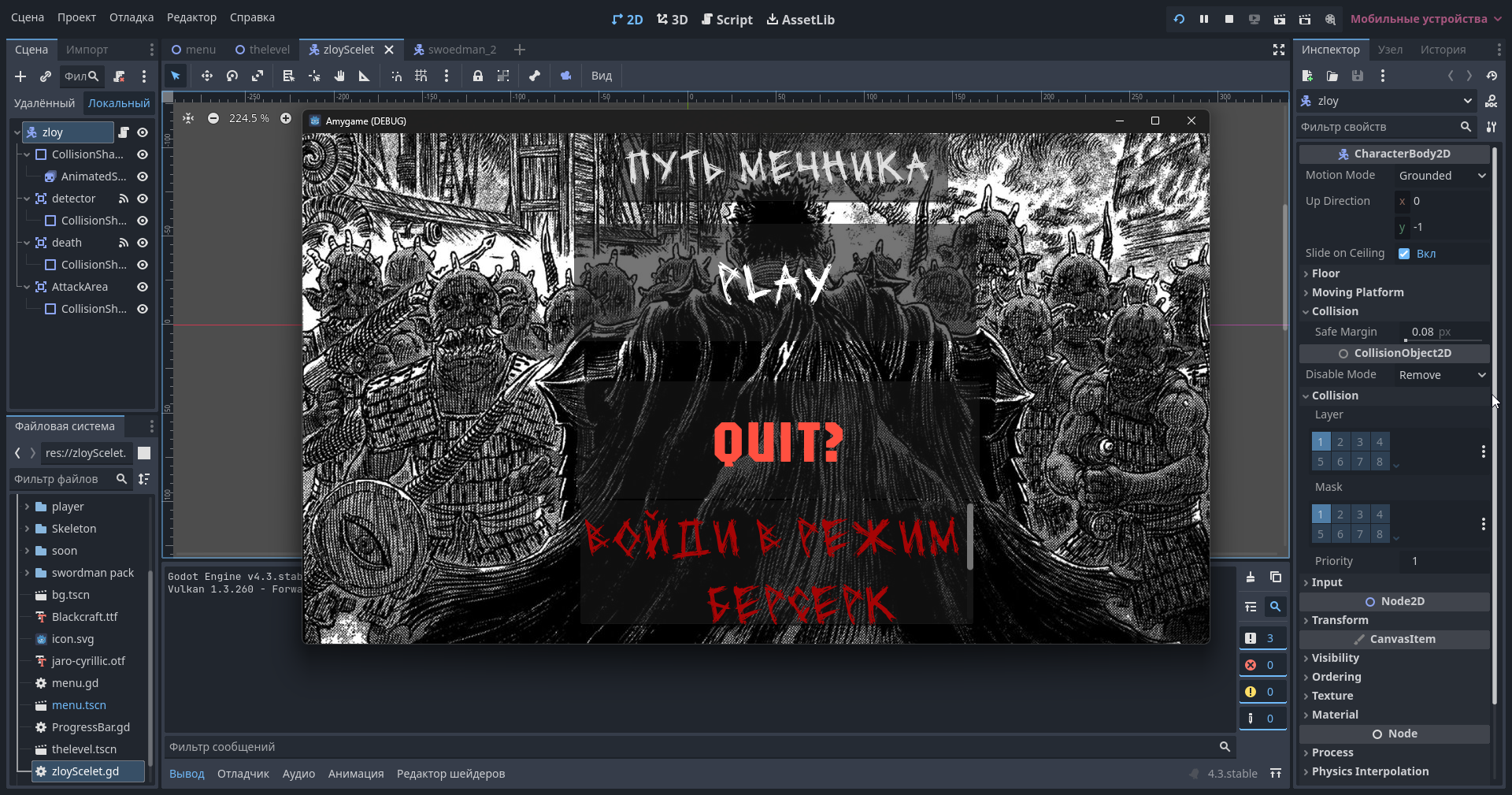Viewport: 1512px width, 795px height.
Task: Copy the output log selection
Action: 1276,577
